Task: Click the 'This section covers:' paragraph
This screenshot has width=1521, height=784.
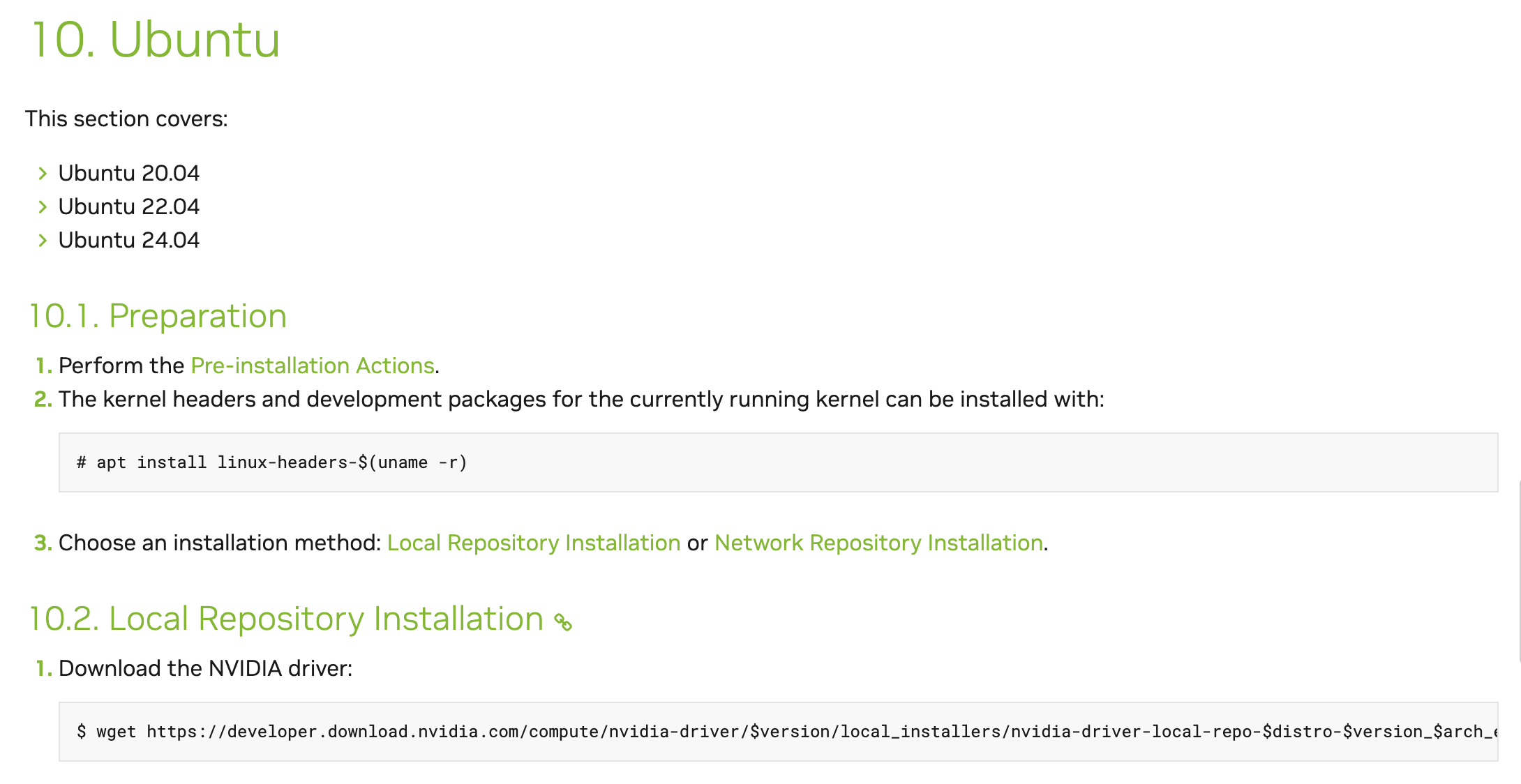Action: pos(126,119)
